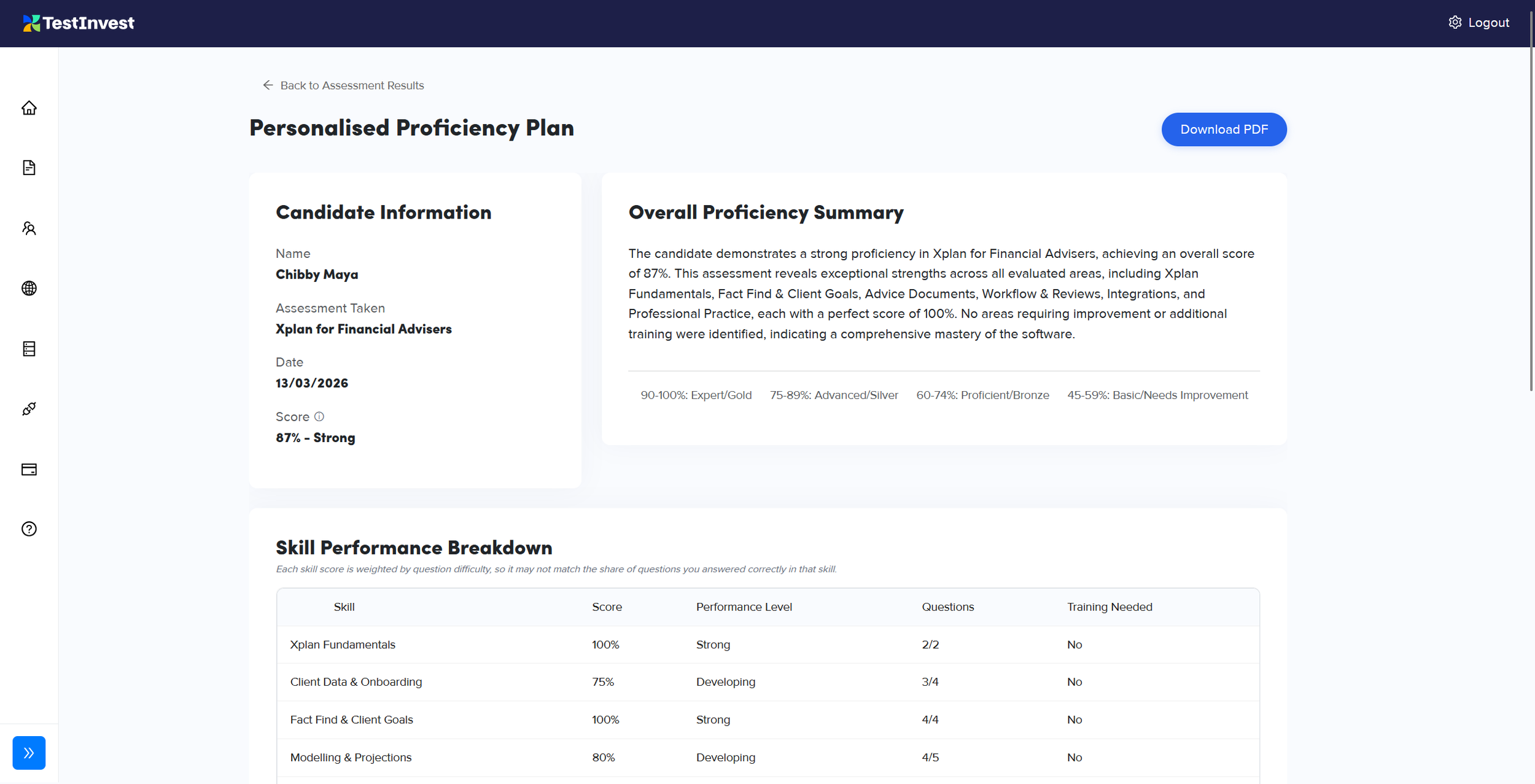
Task: Open the document icon in sidebar
Action: point(29,168)
